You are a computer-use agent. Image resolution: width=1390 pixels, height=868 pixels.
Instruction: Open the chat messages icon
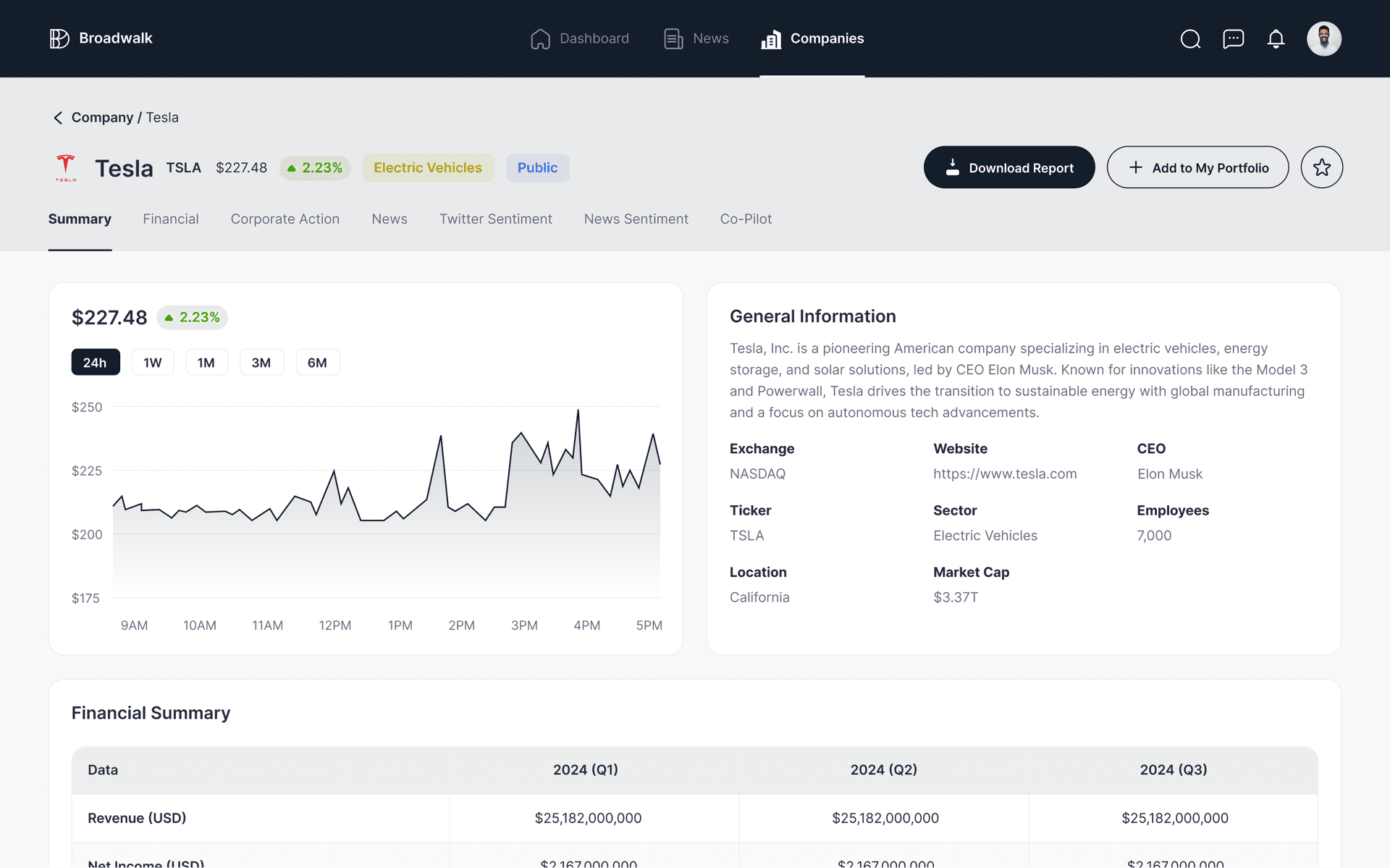click(x=1233, y=39)
